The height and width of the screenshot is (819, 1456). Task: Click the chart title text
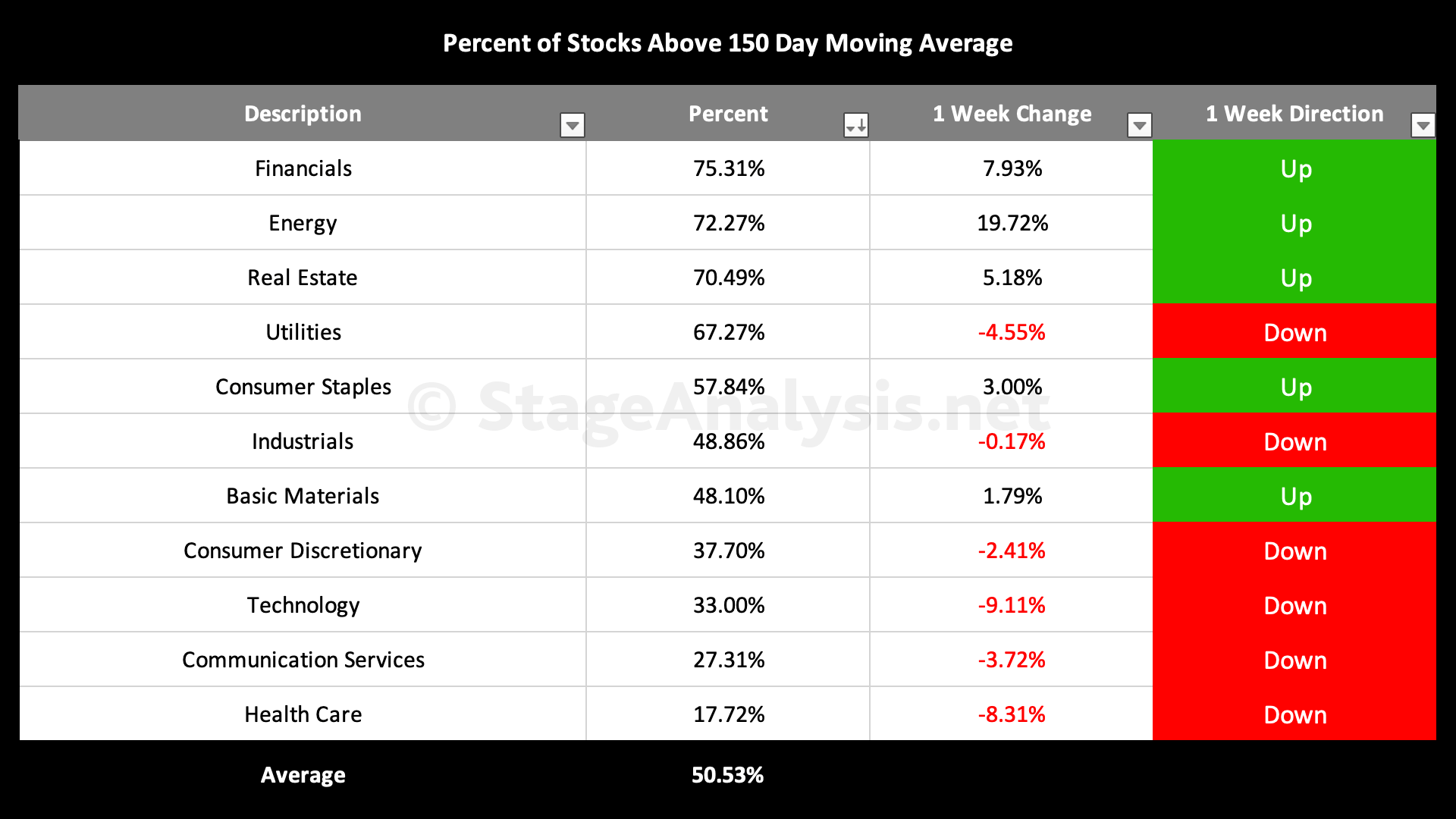coord(727,43)
